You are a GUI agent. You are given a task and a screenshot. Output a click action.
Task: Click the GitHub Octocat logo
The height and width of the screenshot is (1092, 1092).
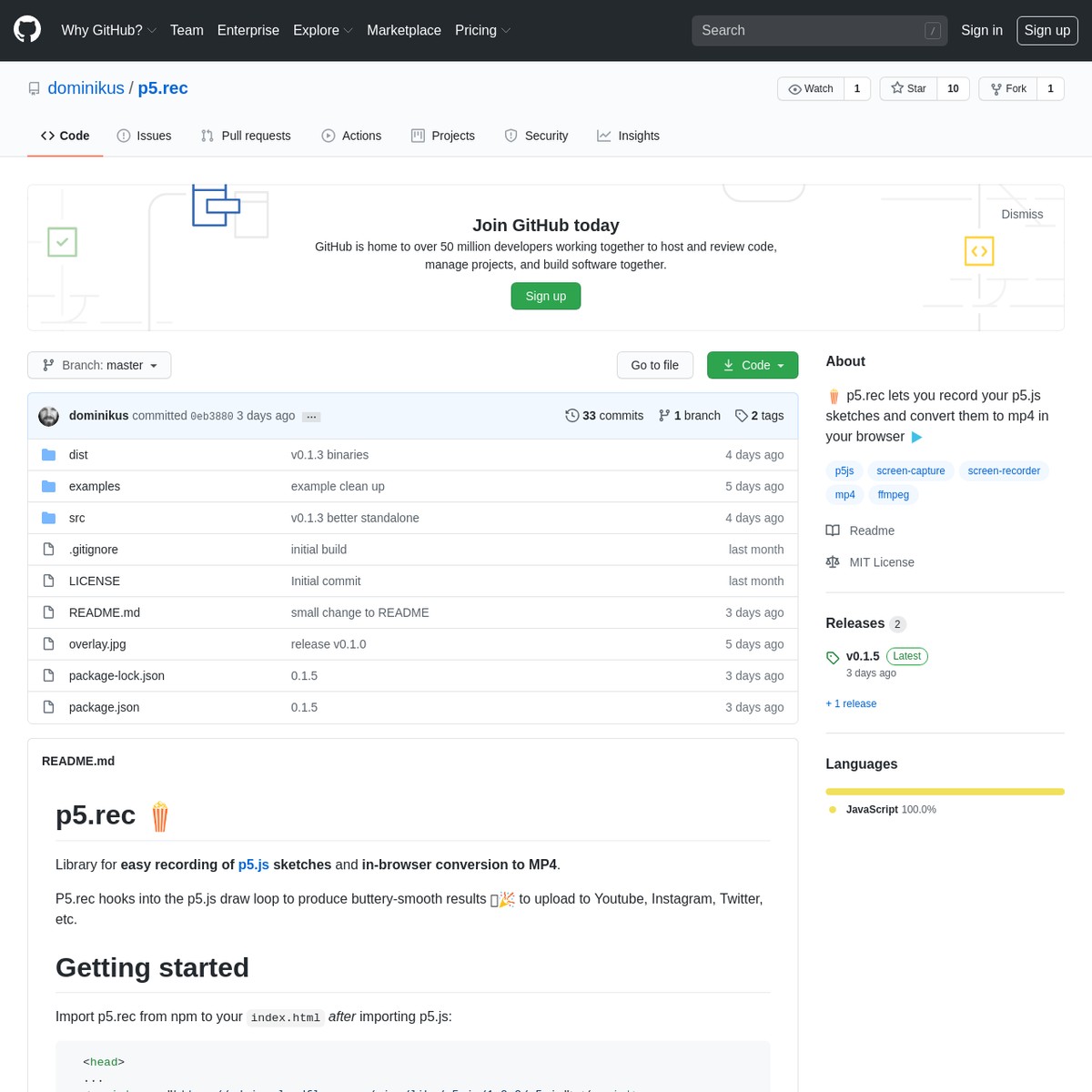pyautogui.click(x=27, y=30)
